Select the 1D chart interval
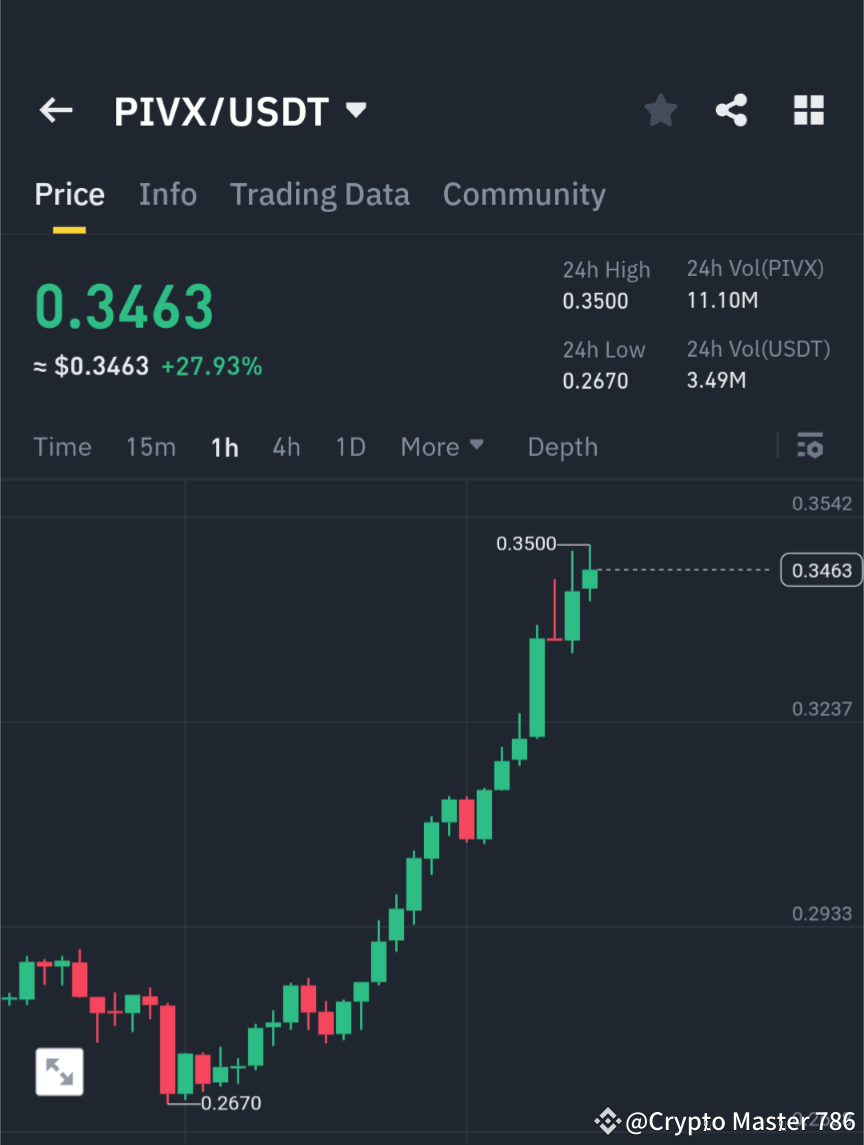 click(350, 446)
